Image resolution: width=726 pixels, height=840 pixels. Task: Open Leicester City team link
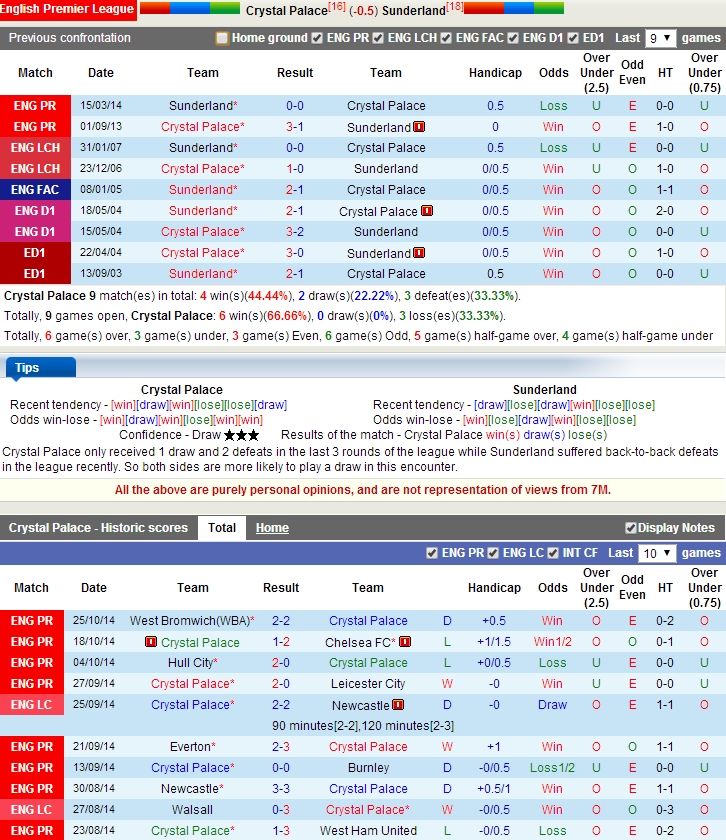point(368,684)
